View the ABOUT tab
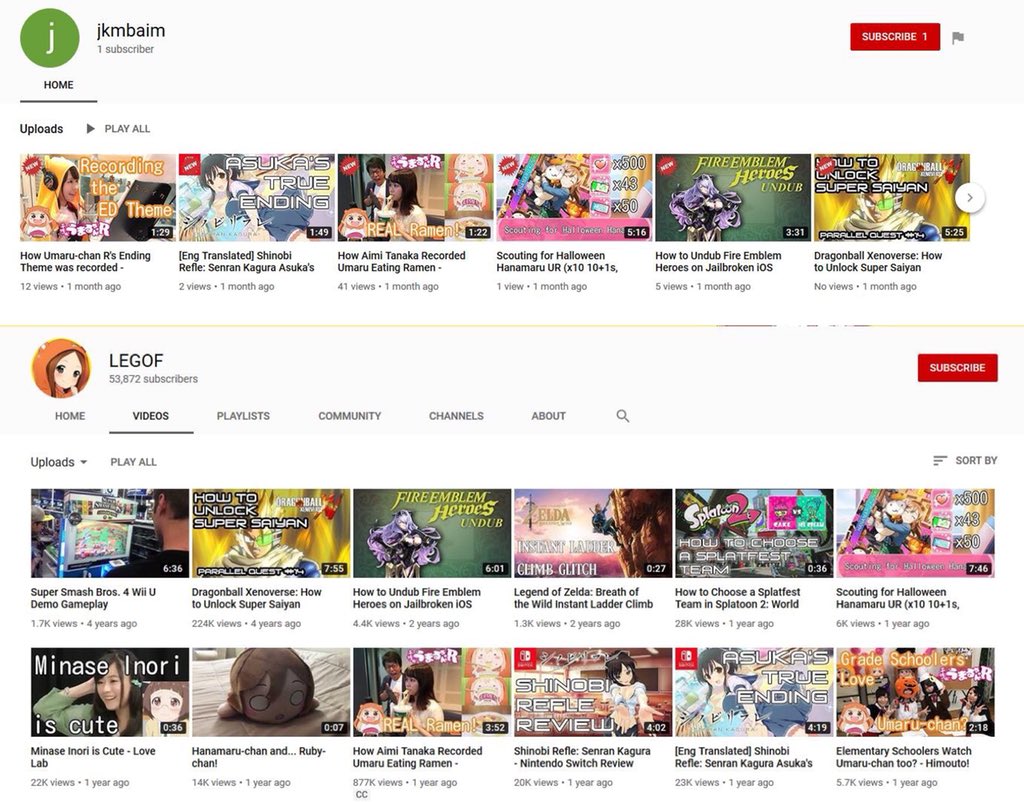Image resolution: width=1024 pixels, height=802 pixels. (x=549, y=416)
